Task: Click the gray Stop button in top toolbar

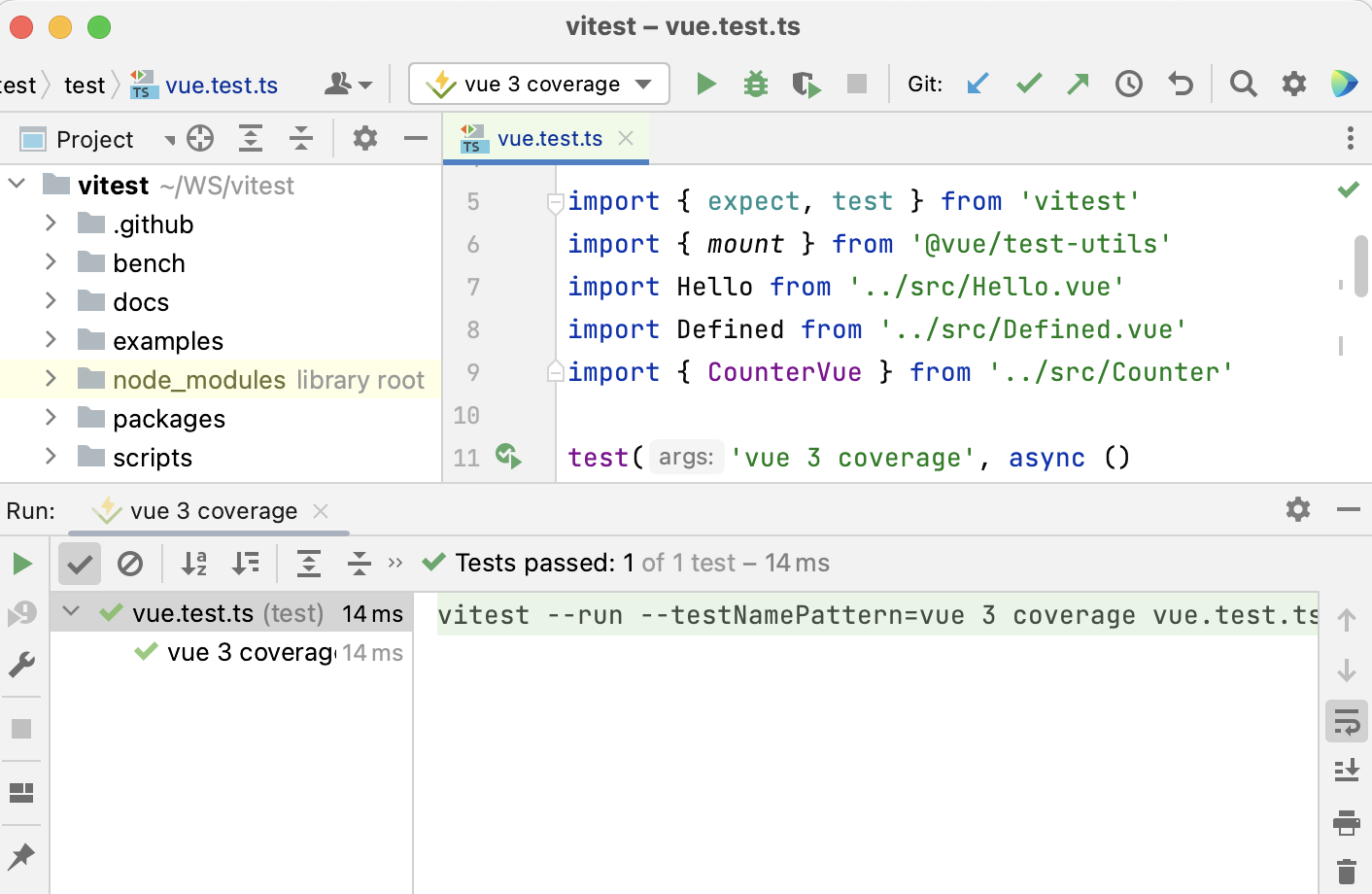Action: 856,84
